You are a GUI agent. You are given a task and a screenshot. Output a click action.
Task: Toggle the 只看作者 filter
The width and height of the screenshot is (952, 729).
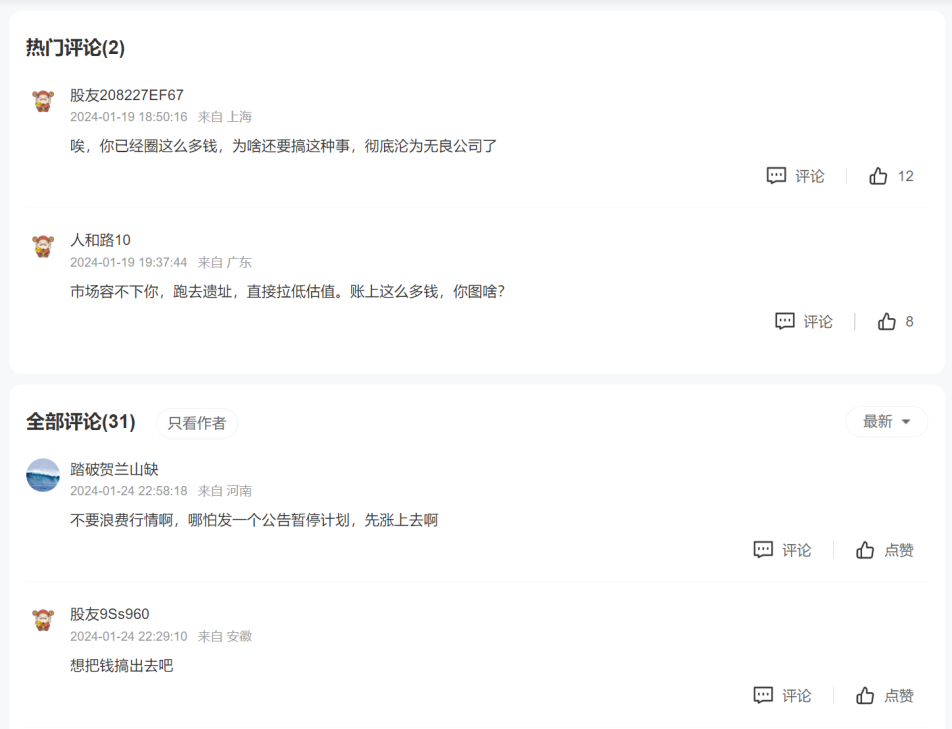pos(197,423)
